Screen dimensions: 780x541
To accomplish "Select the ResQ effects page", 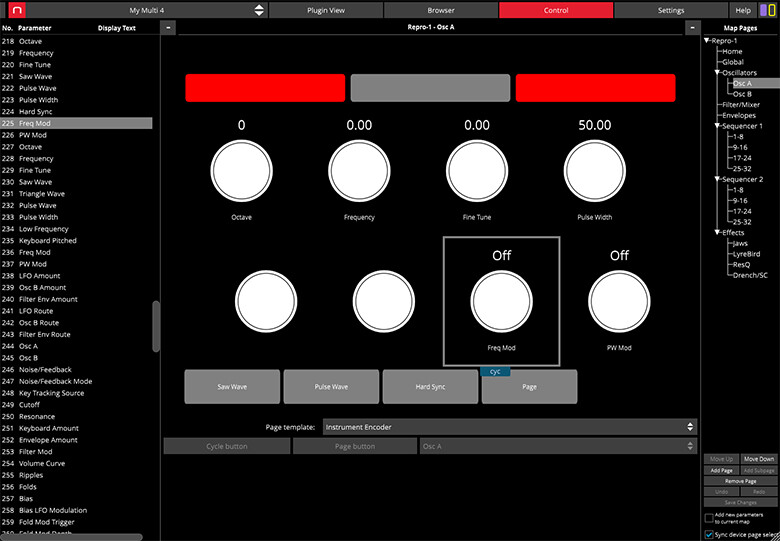I will (741, 265).
